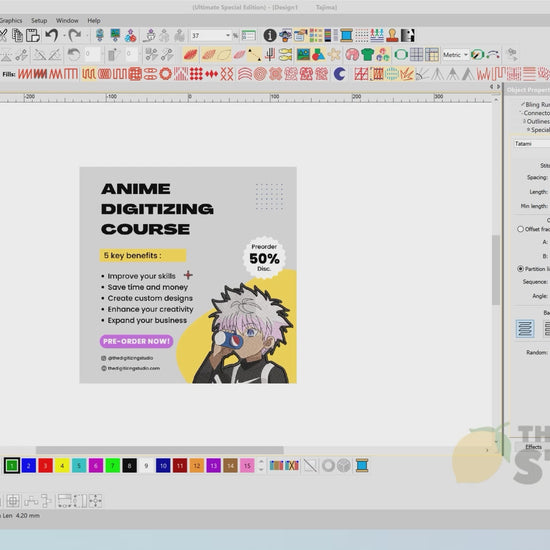The width and height of the screenshot is (550, 550).
Task: Select the red dotted grid motif fill
Action: point(196,74)
